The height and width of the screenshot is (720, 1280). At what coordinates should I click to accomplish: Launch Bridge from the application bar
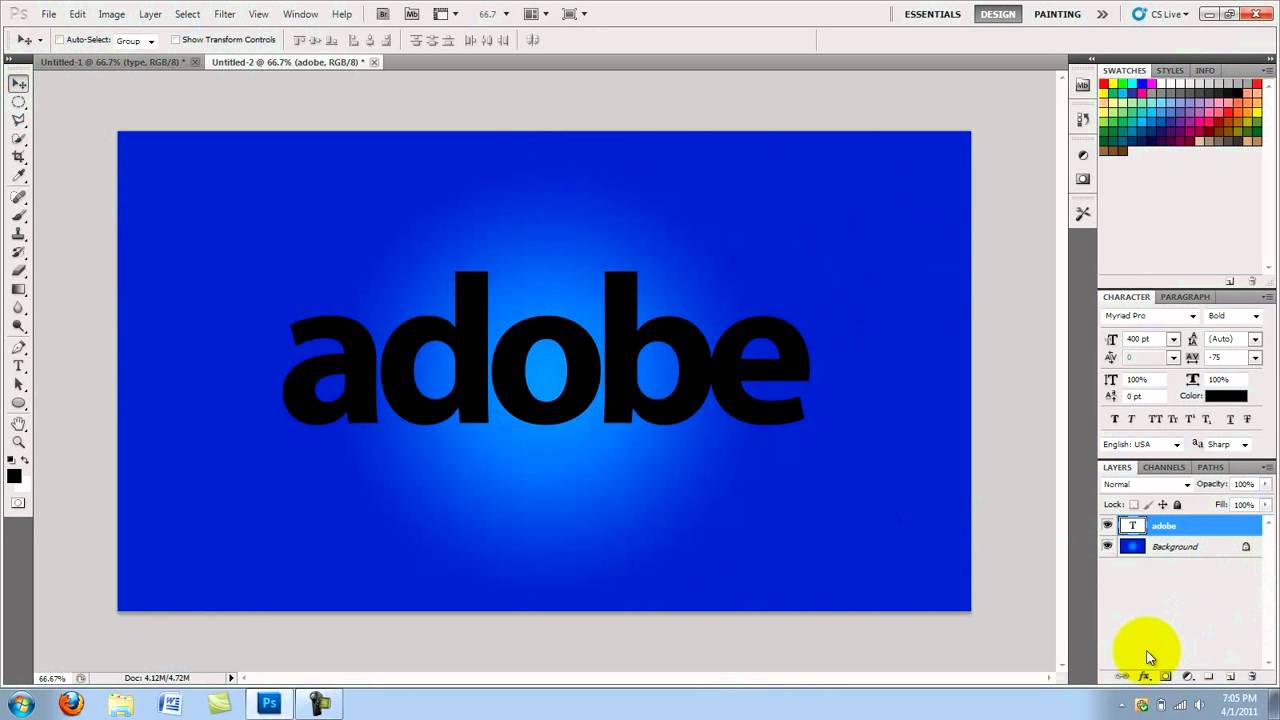click(383, 14)
